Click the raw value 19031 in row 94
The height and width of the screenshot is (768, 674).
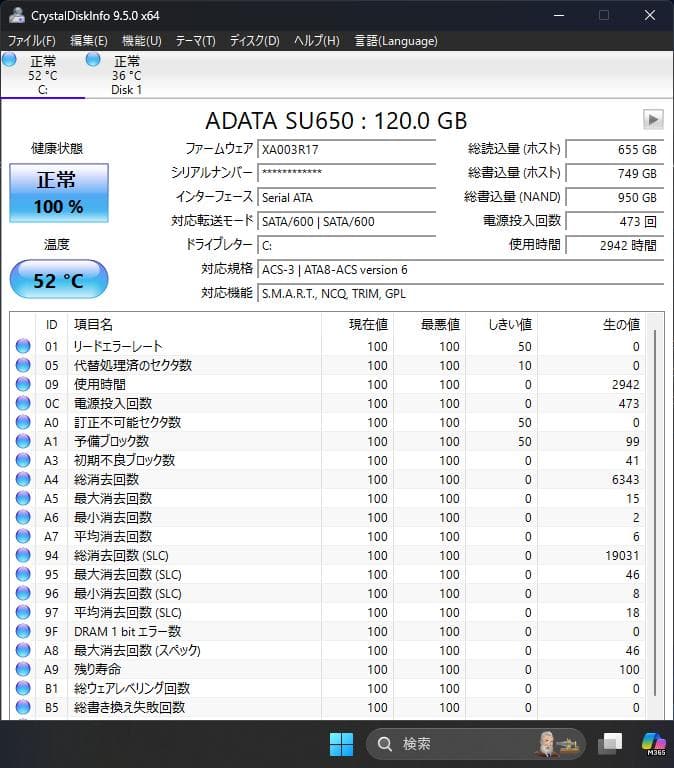coord(622,555)
